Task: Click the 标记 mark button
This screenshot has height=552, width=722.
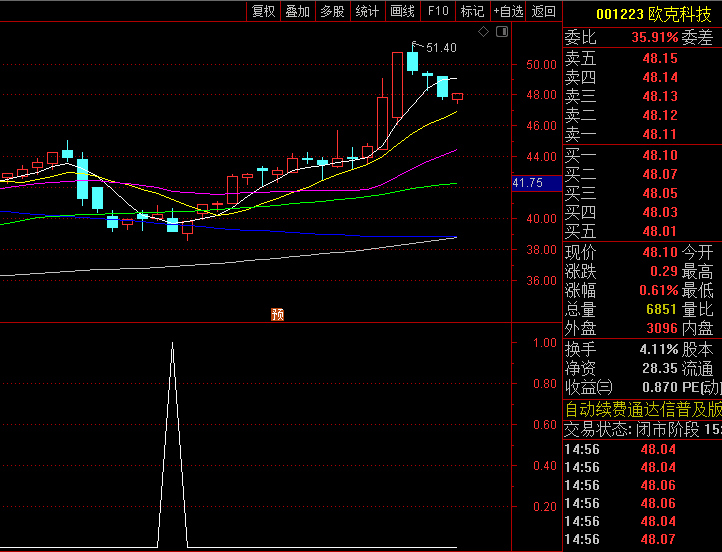Action: click(x=472, y=11)
